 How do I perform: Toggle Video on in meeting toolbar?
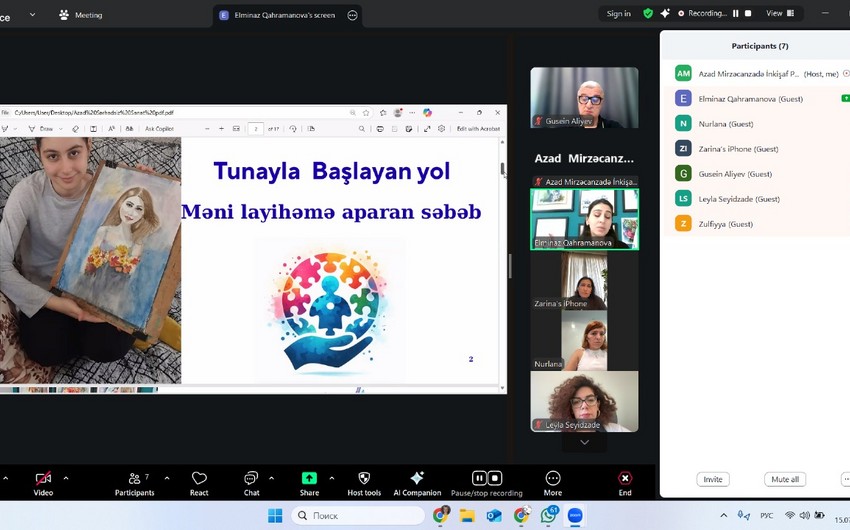coord(43,483)
